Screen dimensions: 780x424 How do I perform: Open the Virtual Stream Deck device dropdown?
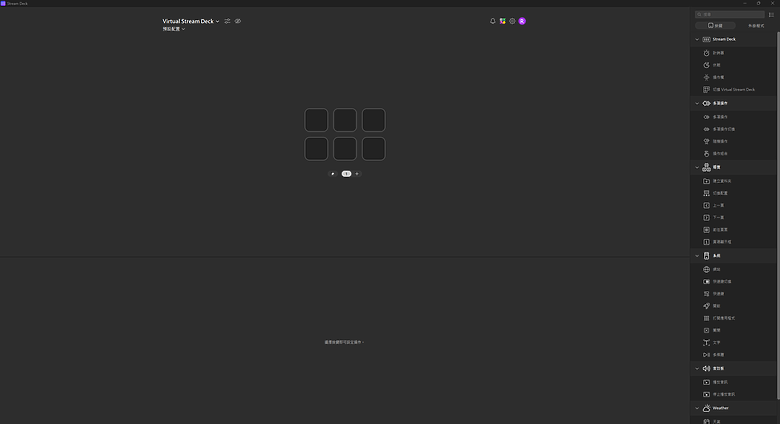(191, 21)
